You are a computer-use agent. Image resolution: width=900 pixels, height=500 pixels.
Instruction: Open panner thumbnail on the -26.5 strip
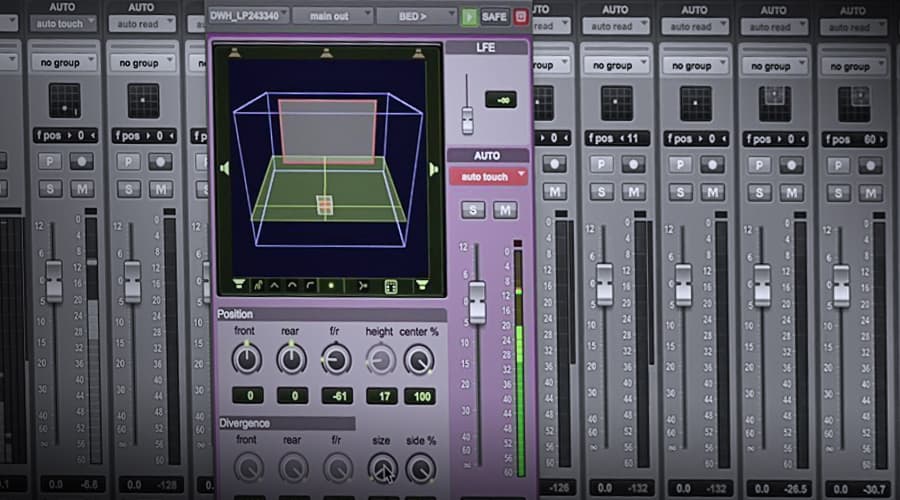[x=774, y=103]
